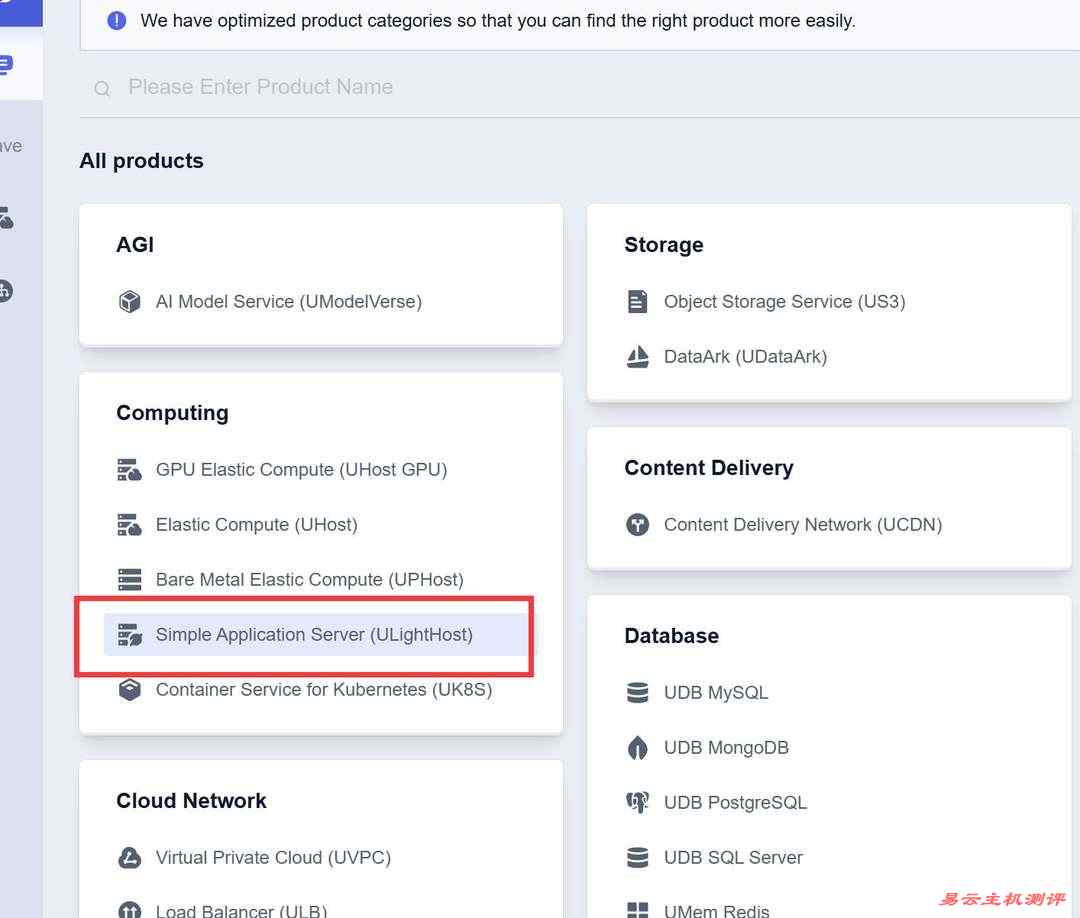Go to Virtual Private Cloud (UVPC)
Image resolution: width=1080 pixels, height=918 pixels.
pyautogui.click(x=273, y=857)
